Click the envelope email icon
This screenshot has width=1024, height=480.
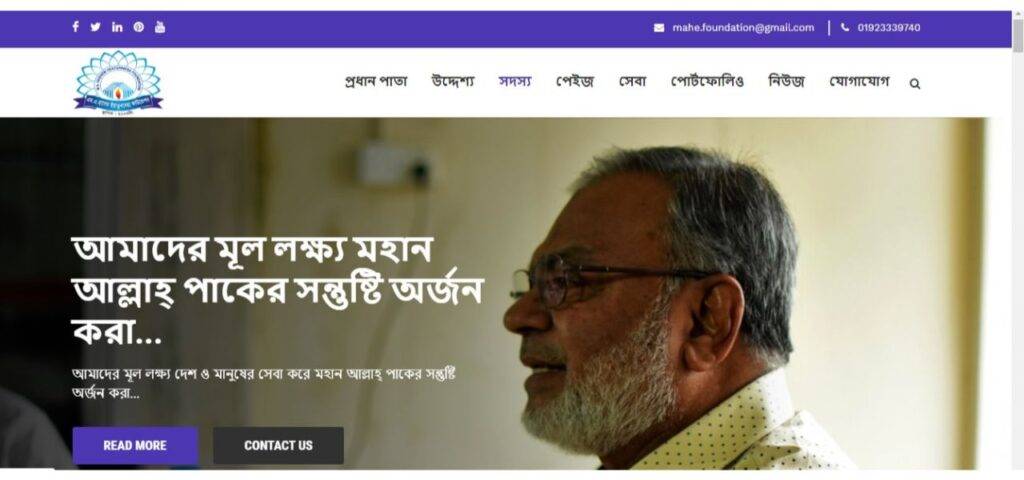[659, 28]
